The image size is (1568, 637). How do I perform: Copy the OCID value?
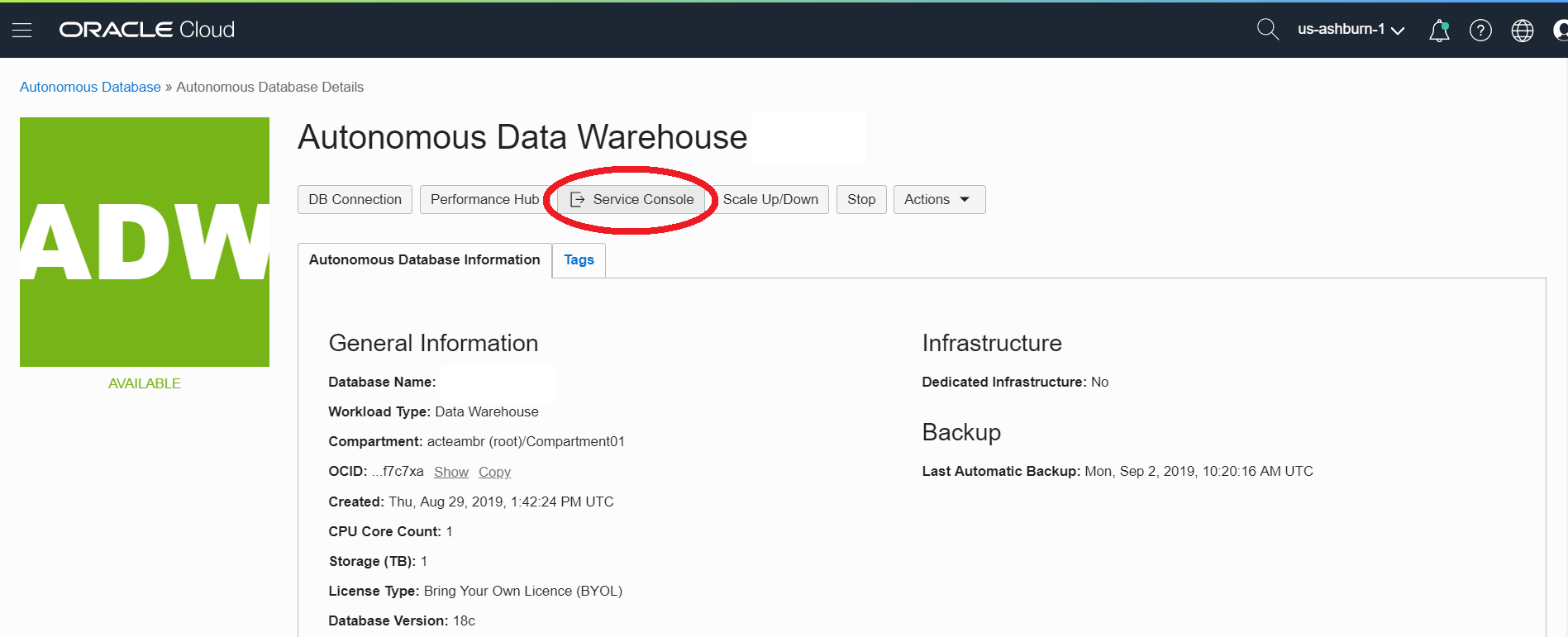click(494, 472)
